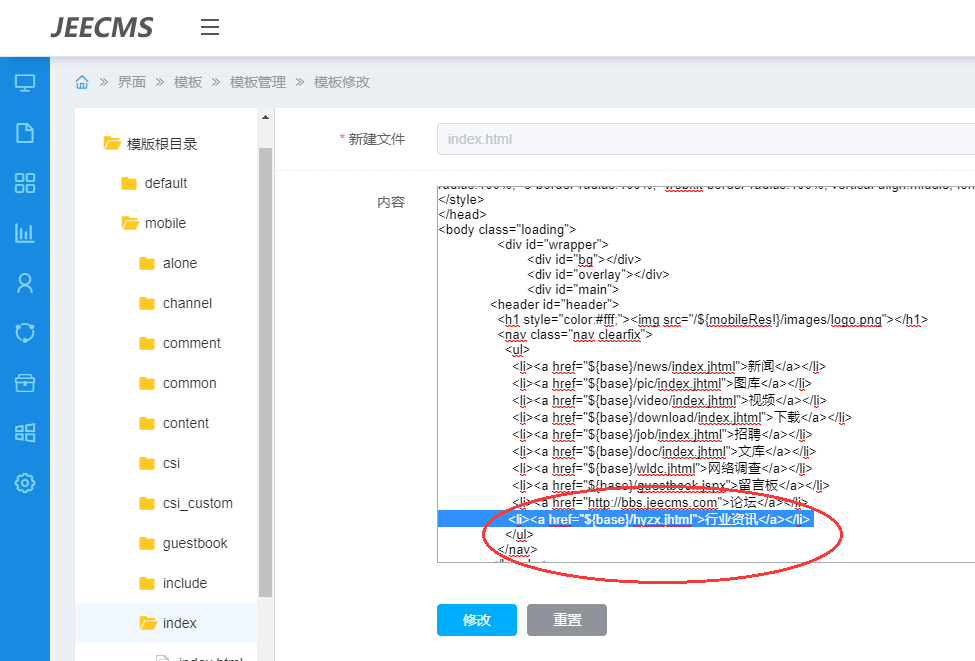Collapse the index folder
This screenshot has height=661, width=975.
[180, 623]
